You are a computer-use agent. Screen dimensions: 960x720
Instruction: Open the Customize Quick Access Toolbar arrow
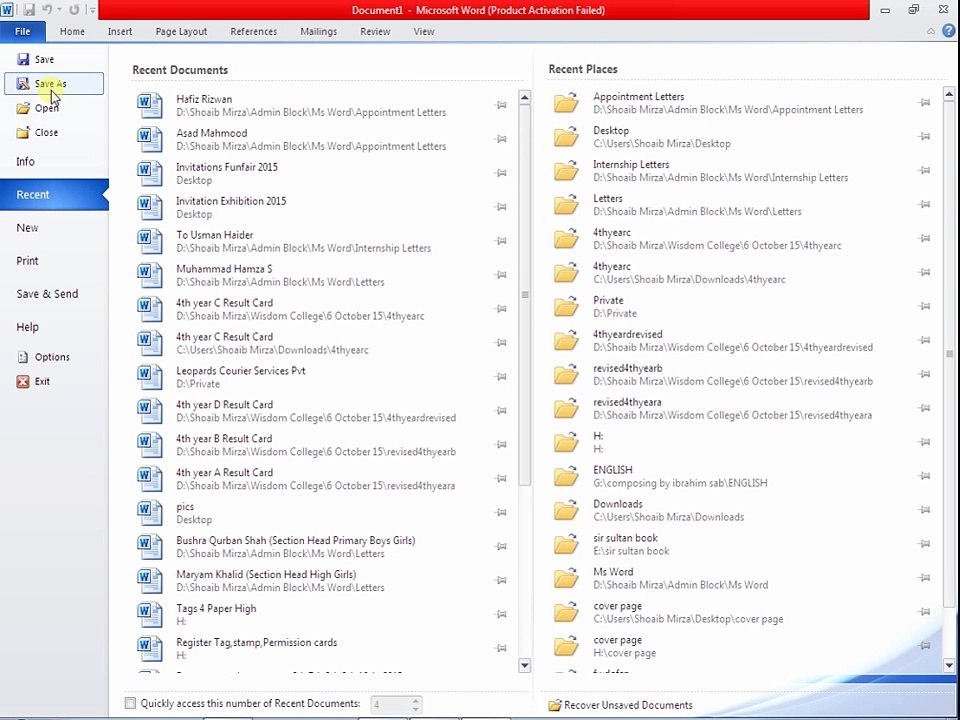(92, 10)
